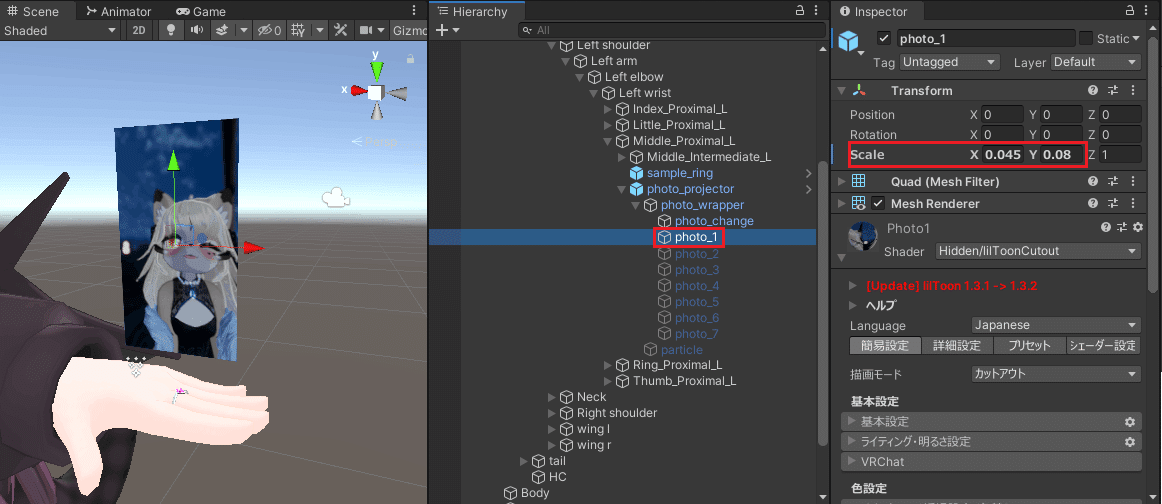Click scene camera settings icon
Screen dimensions: 1162x504
[x=365, y=30]
